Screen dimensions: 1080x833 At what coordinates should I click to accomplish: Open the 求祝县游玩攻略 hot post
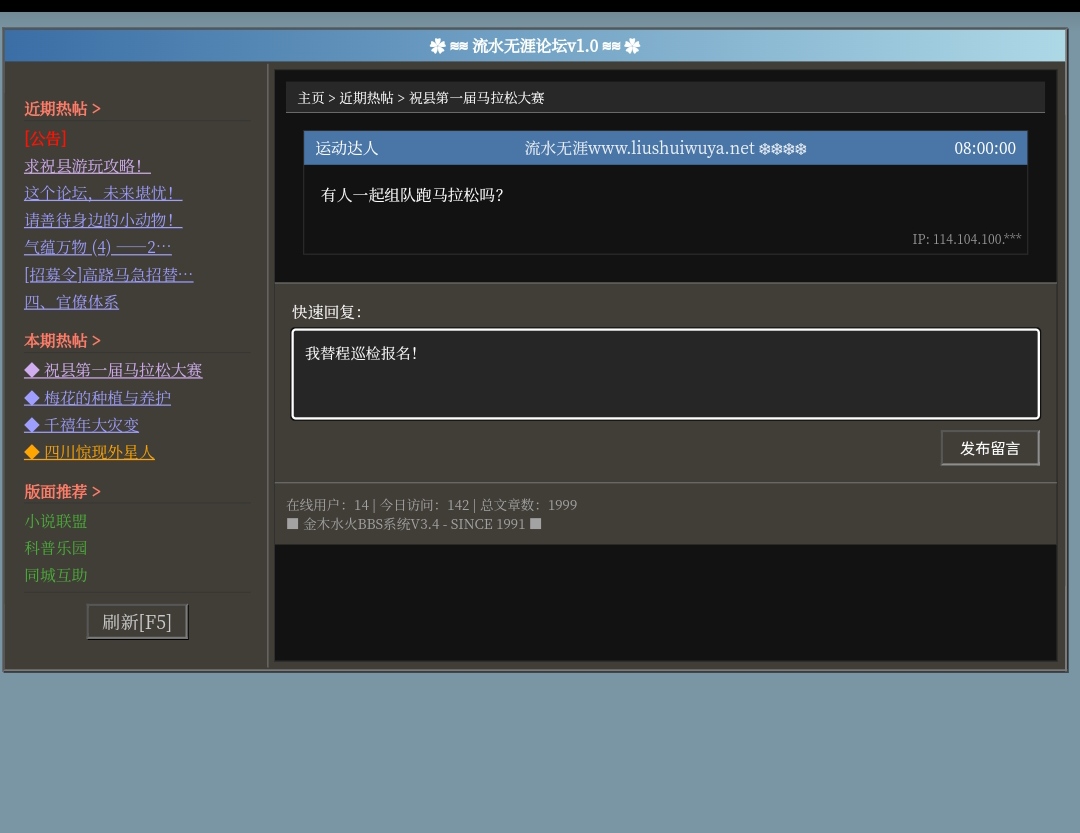pos(87,166)
